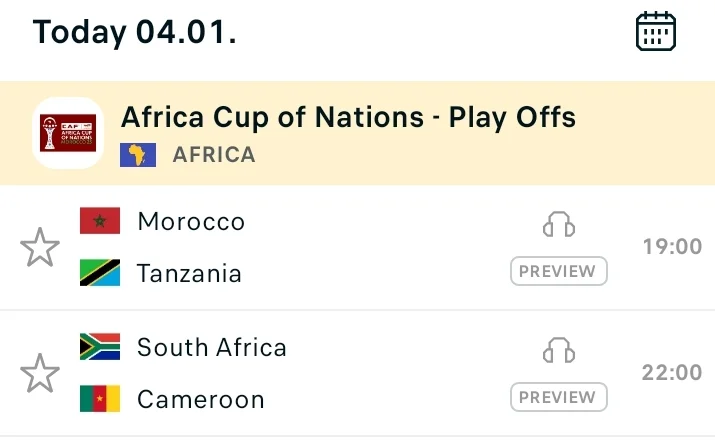Click the Tanzania flag icon
This screenshot has width=715, height=444.
point(100,273)
